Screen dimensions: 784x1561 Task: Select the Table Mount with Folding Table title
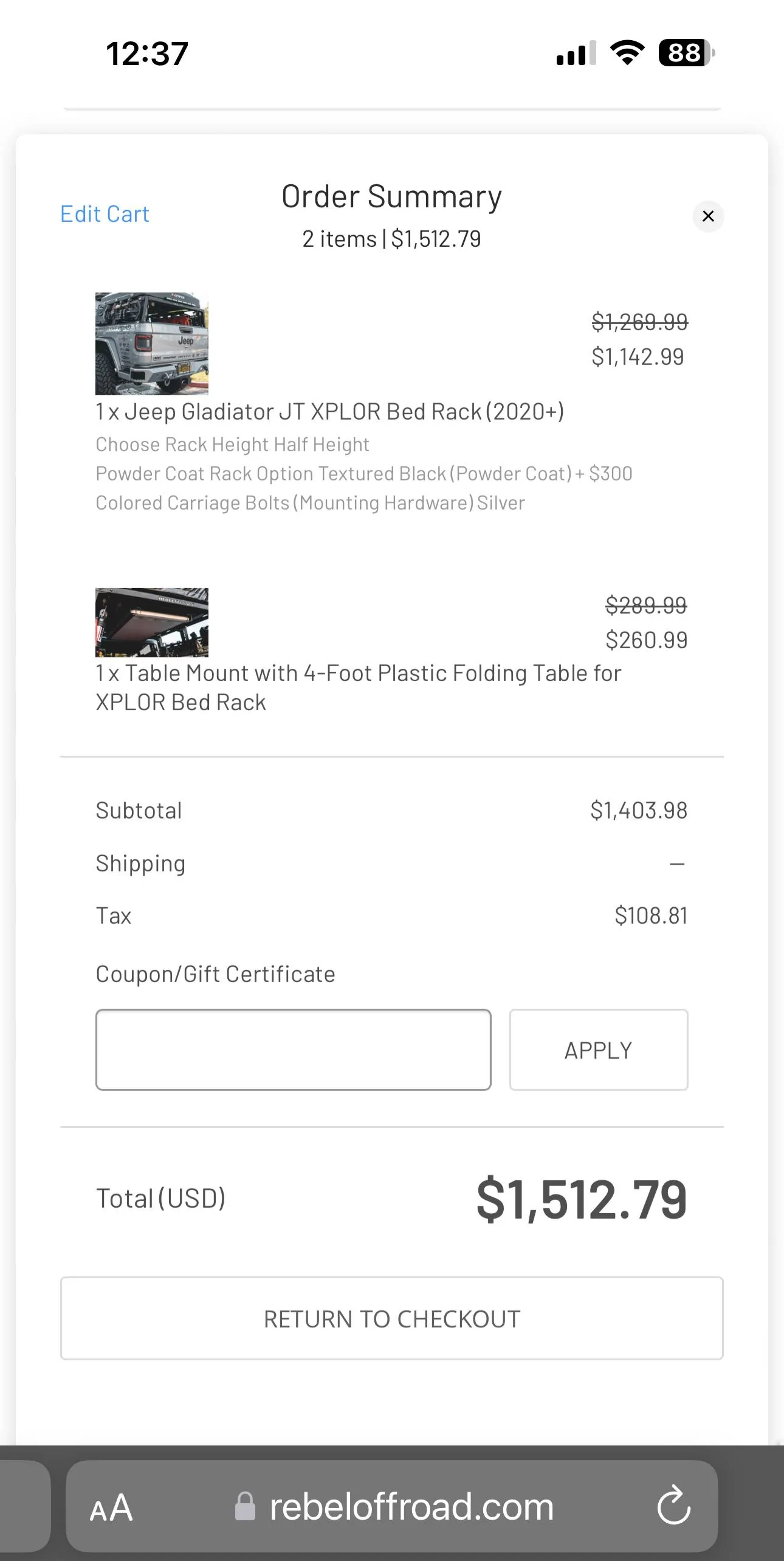click(359, 688)
